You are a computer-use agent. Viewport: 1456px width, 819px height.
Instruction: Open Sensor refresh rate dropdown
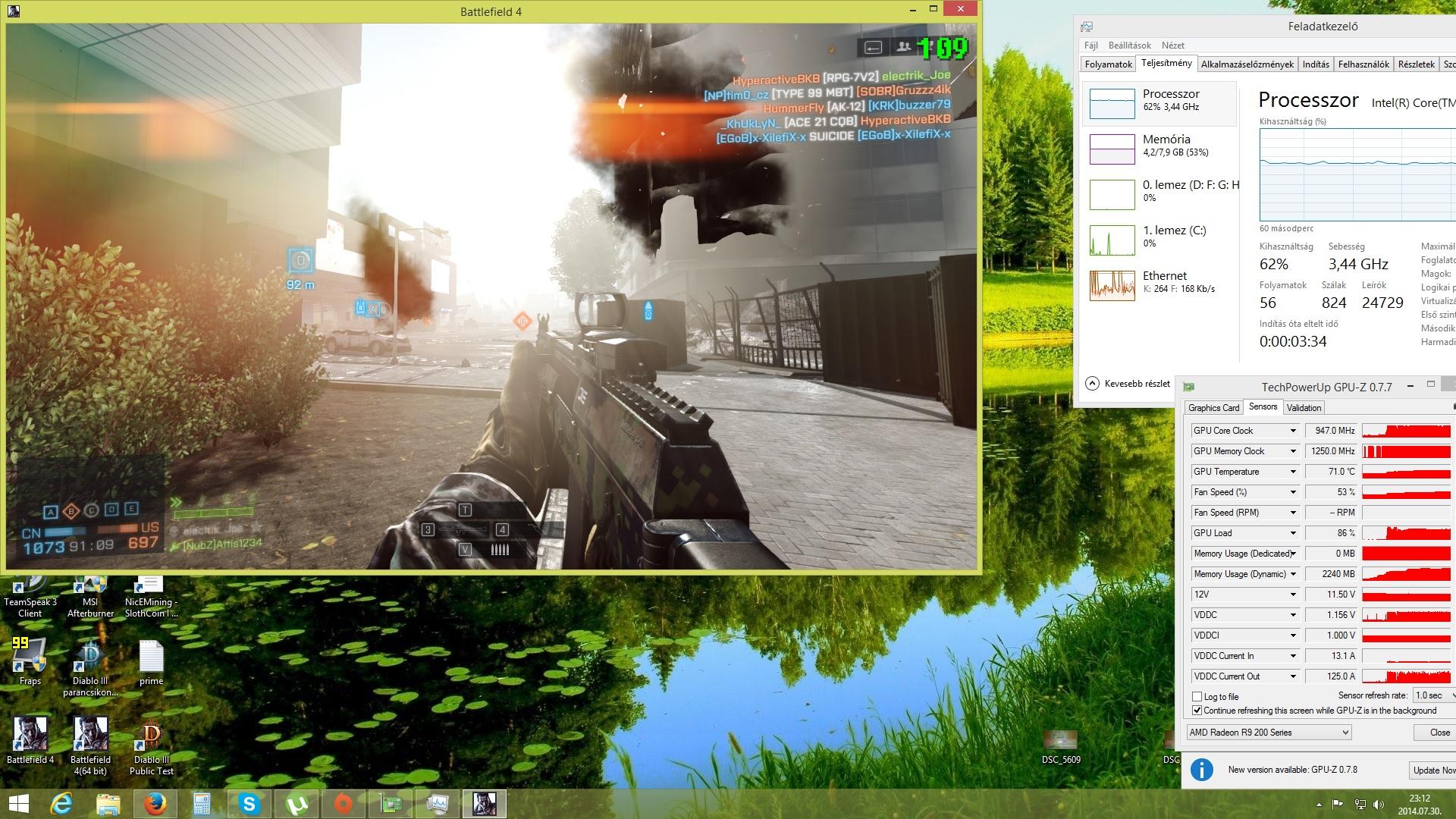click(x=1433, y=695)
